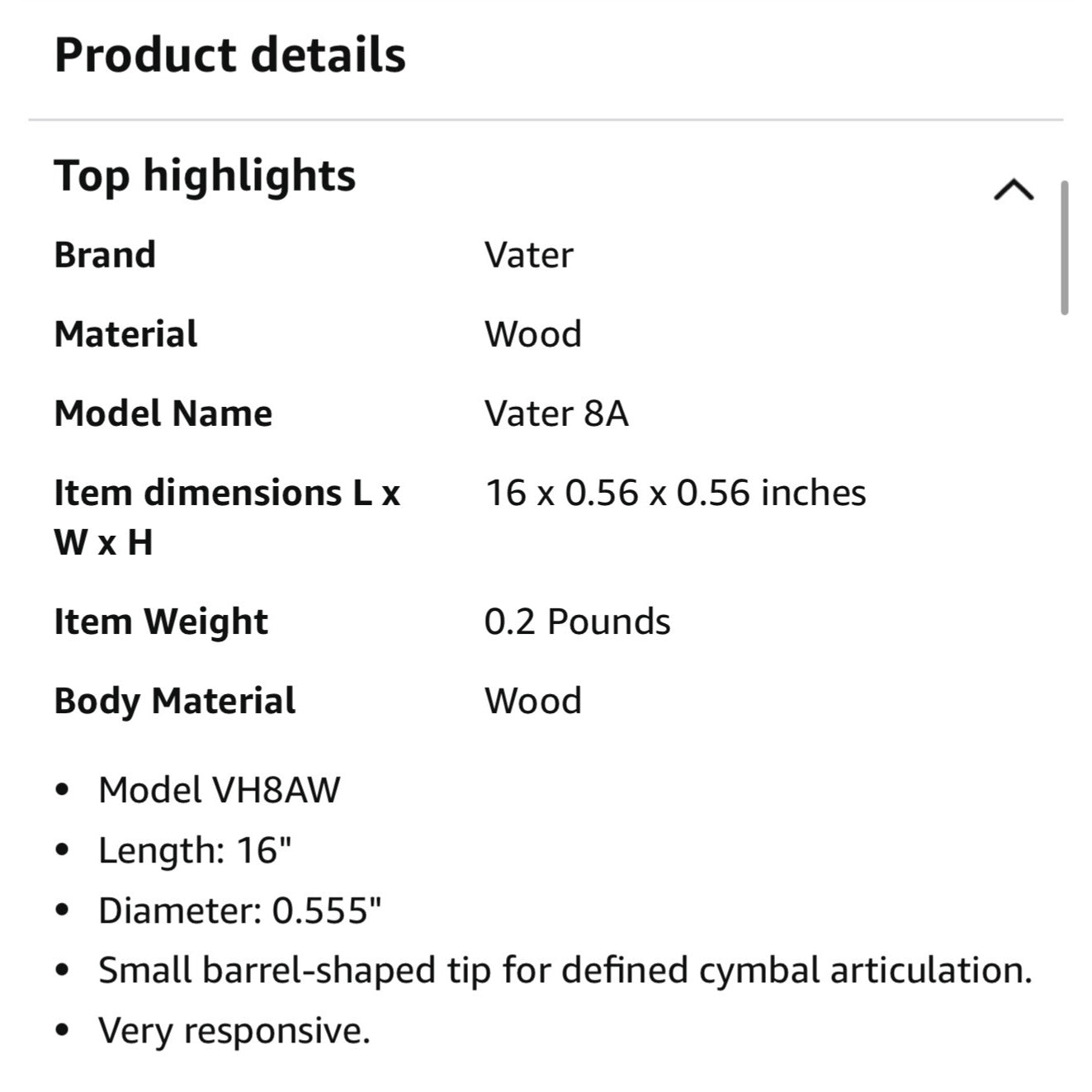
Task: Select the brand value Vater
Action: coord(529,254)
